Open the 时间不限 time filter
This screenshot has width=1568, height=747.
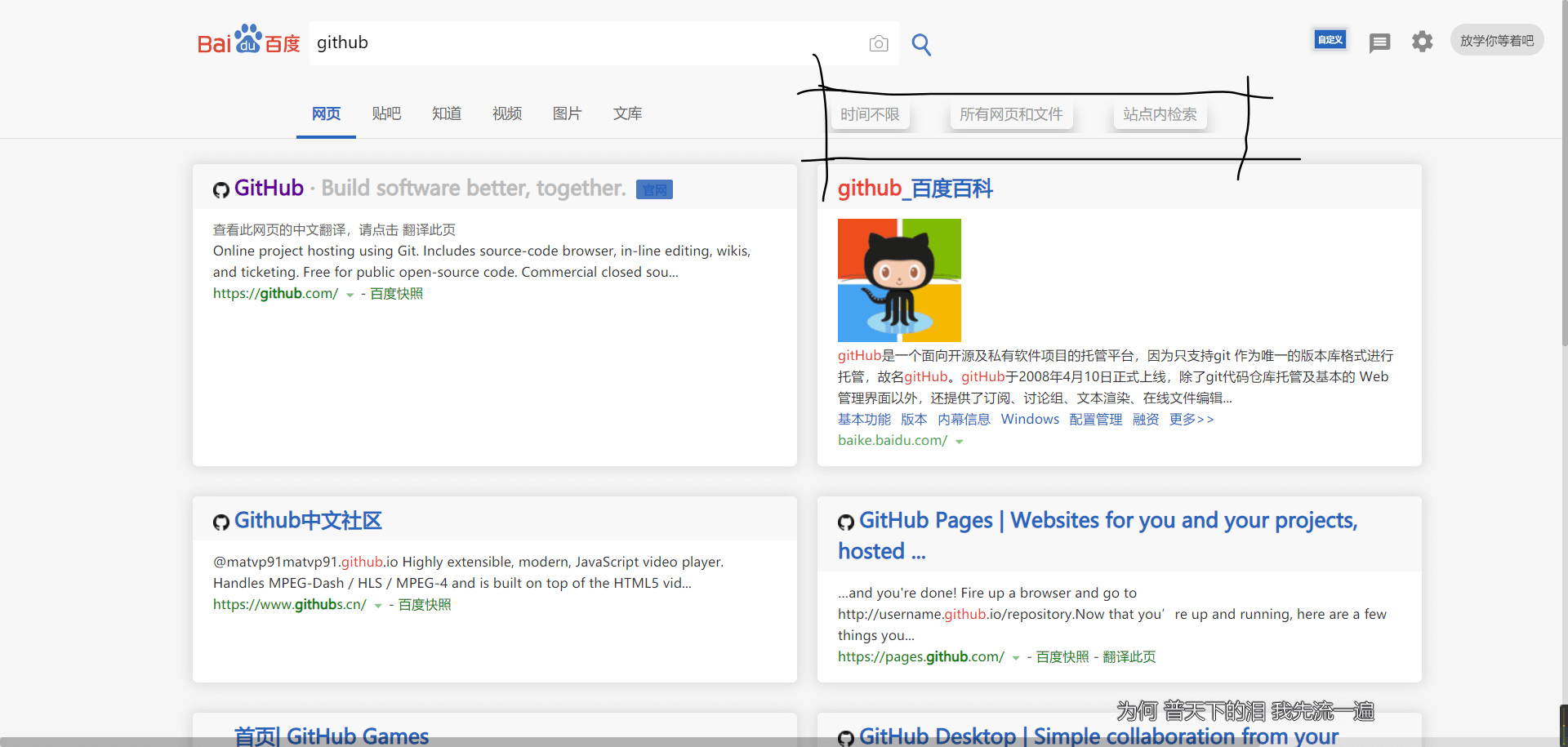(870, 114)
